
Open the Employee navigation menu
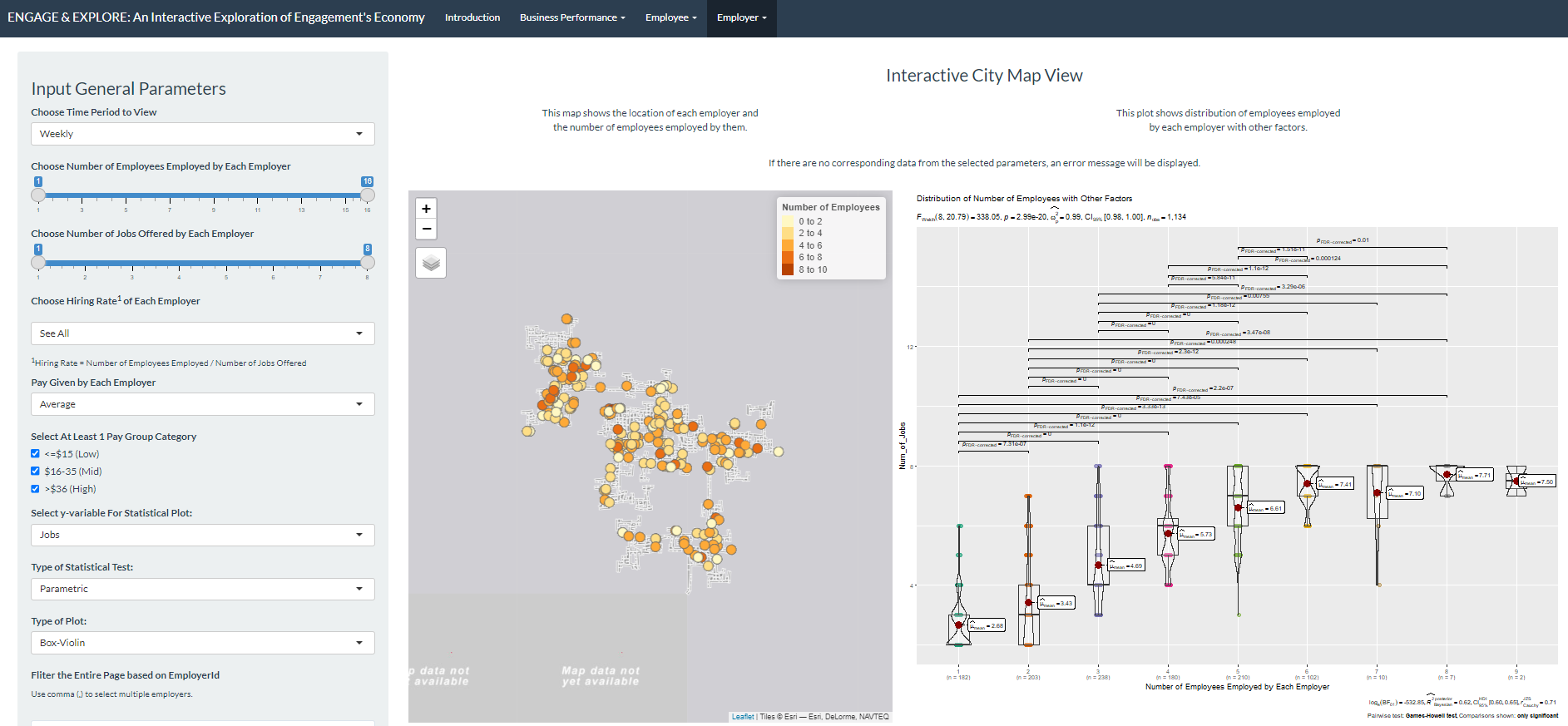670,17
